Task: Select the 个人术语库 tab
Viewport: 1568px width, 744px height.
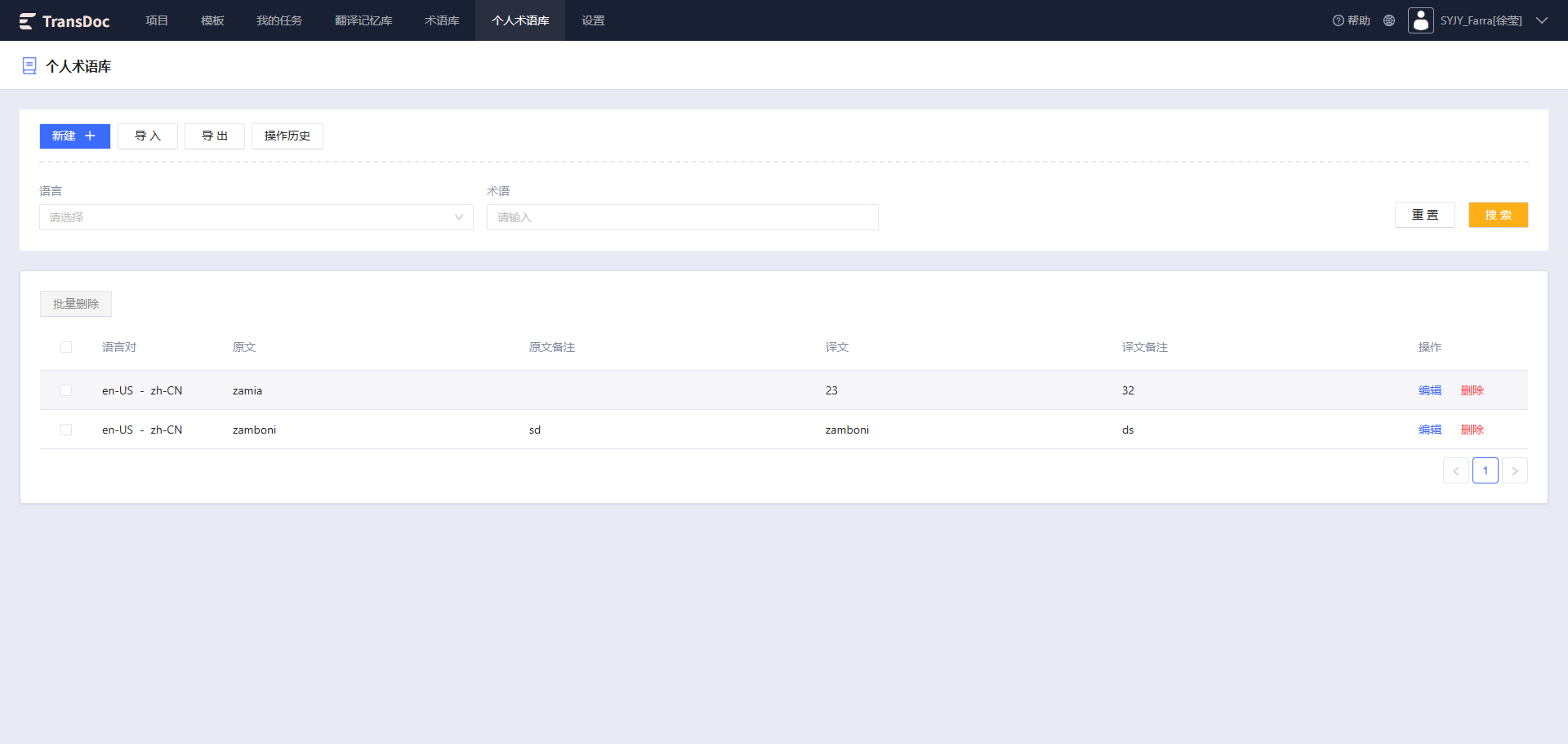Action: tap(520, 20)
